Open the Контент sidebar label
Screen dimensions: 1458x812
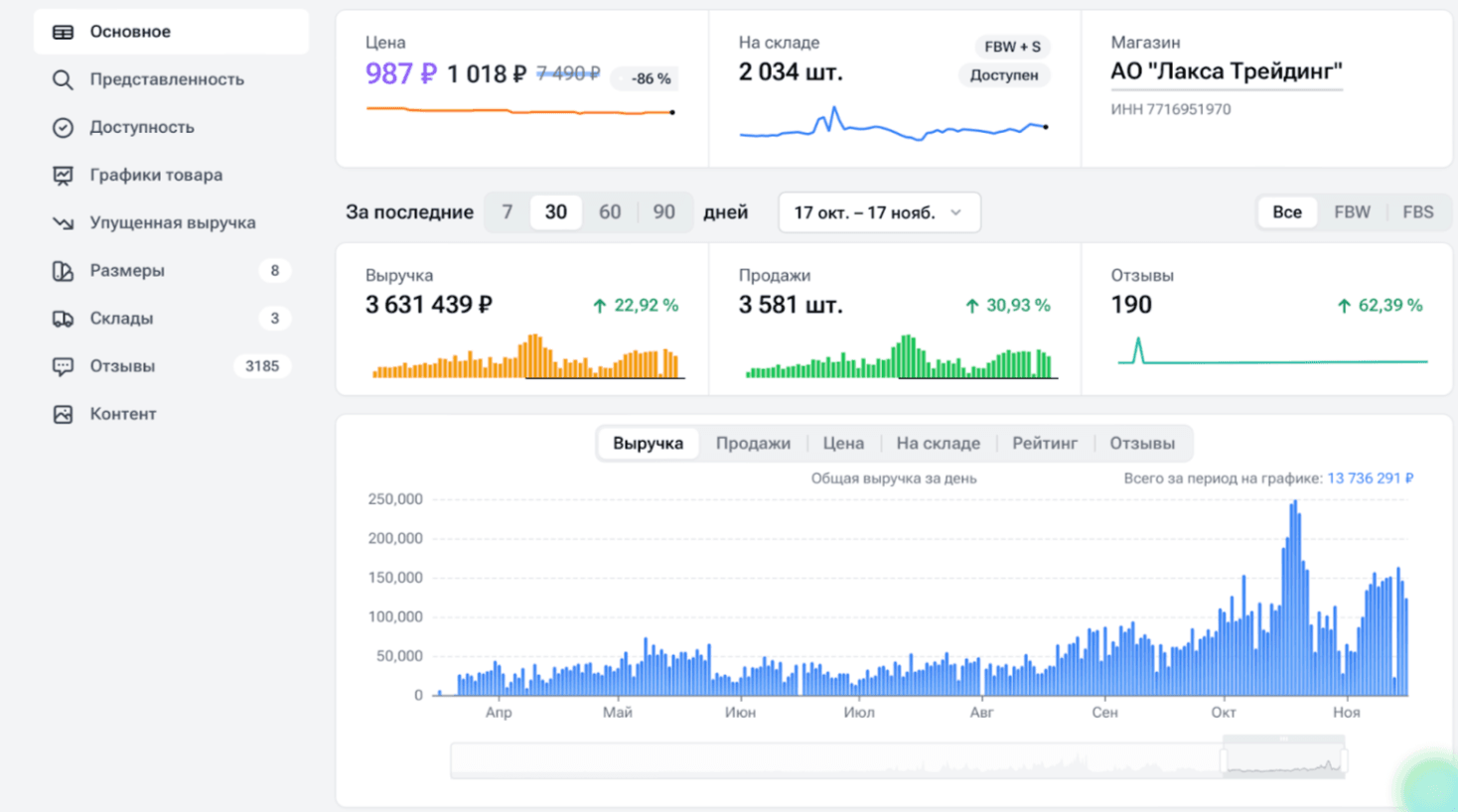click(x=123, y=414)
